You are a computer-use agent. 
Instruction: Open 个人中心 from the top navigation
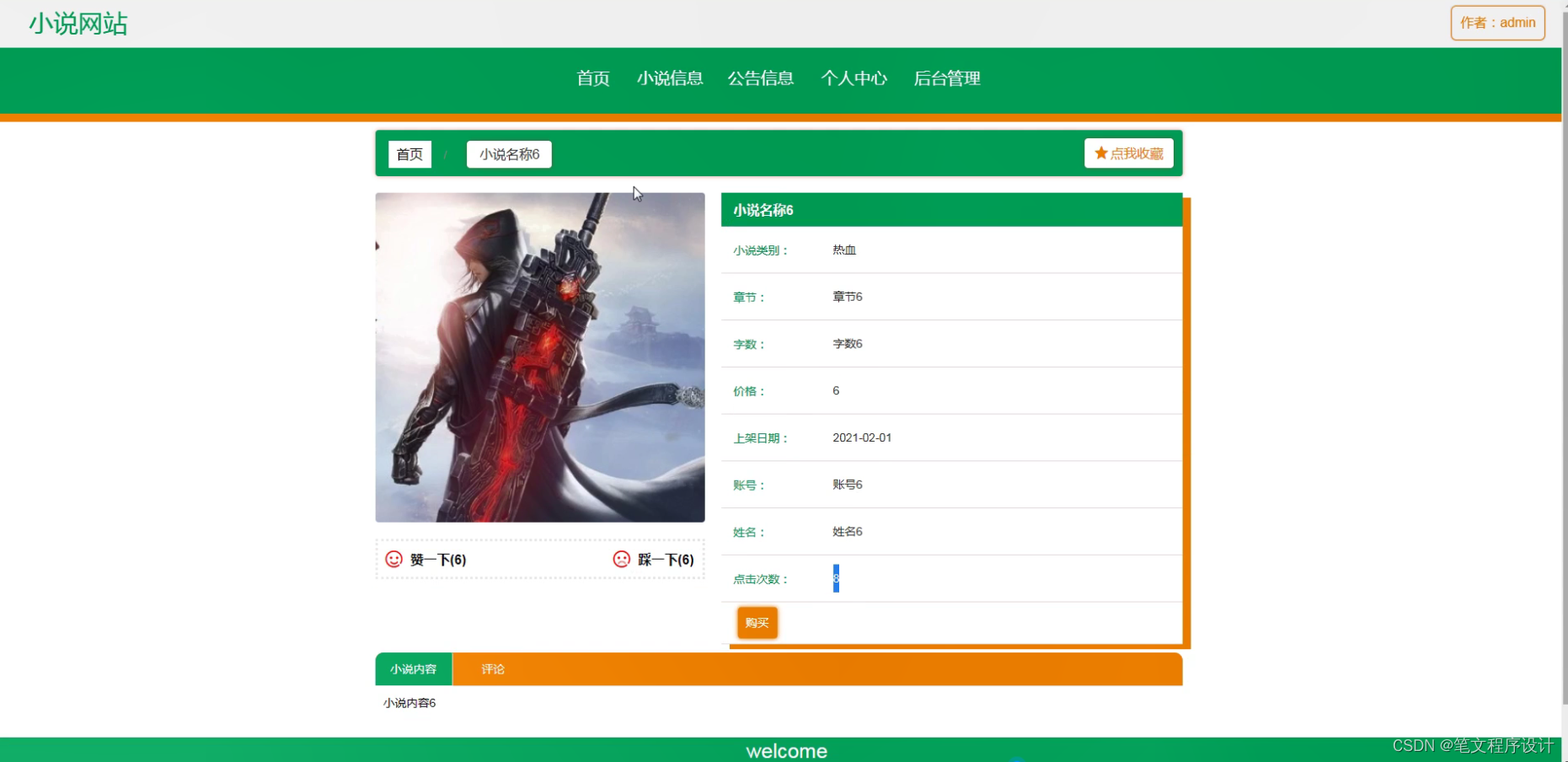click(854, 78)
